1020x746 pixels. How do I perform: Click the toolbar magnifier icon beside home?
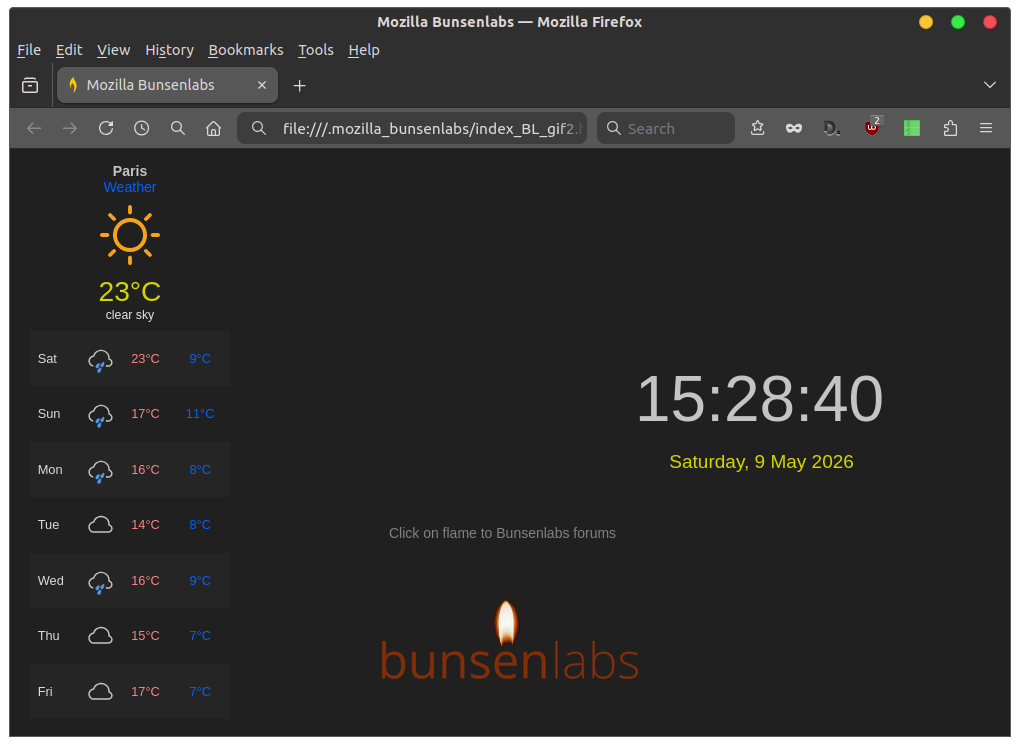[178, 129]
